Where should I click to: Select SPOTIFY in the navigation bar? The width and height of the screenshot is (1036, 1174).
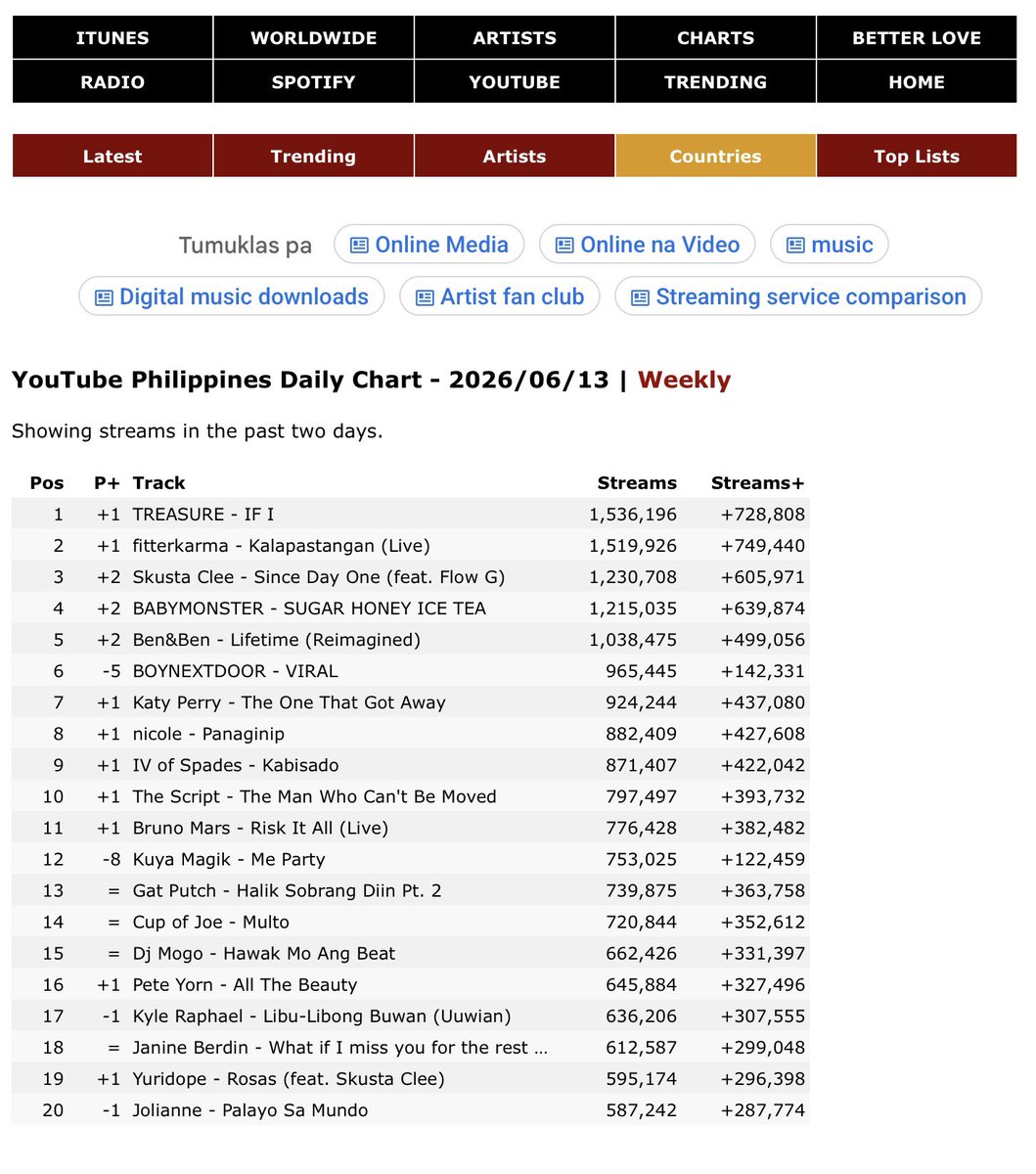pos(313,82)
